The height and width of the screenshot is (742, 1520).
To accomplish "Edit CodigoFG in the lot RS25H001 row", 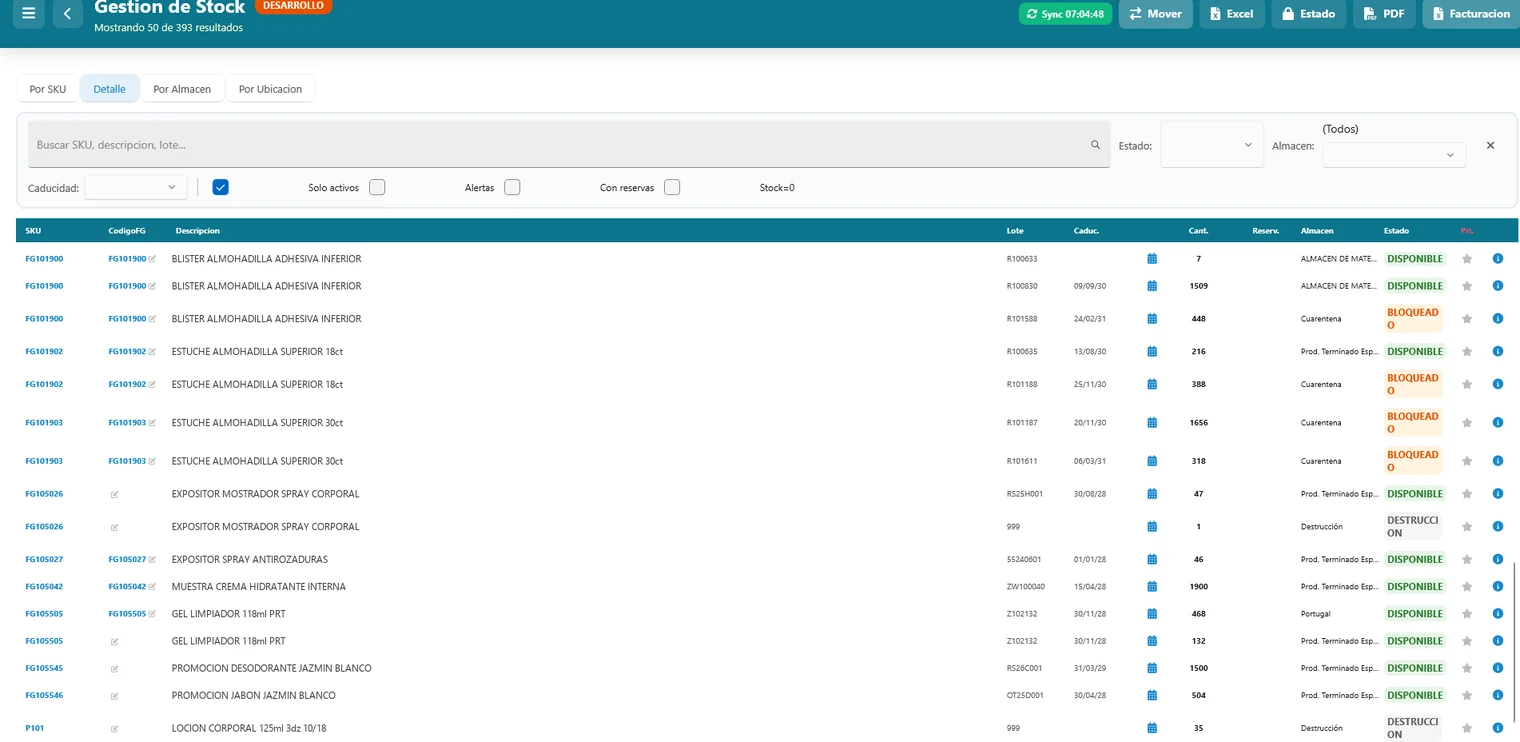I will (114, 494).
